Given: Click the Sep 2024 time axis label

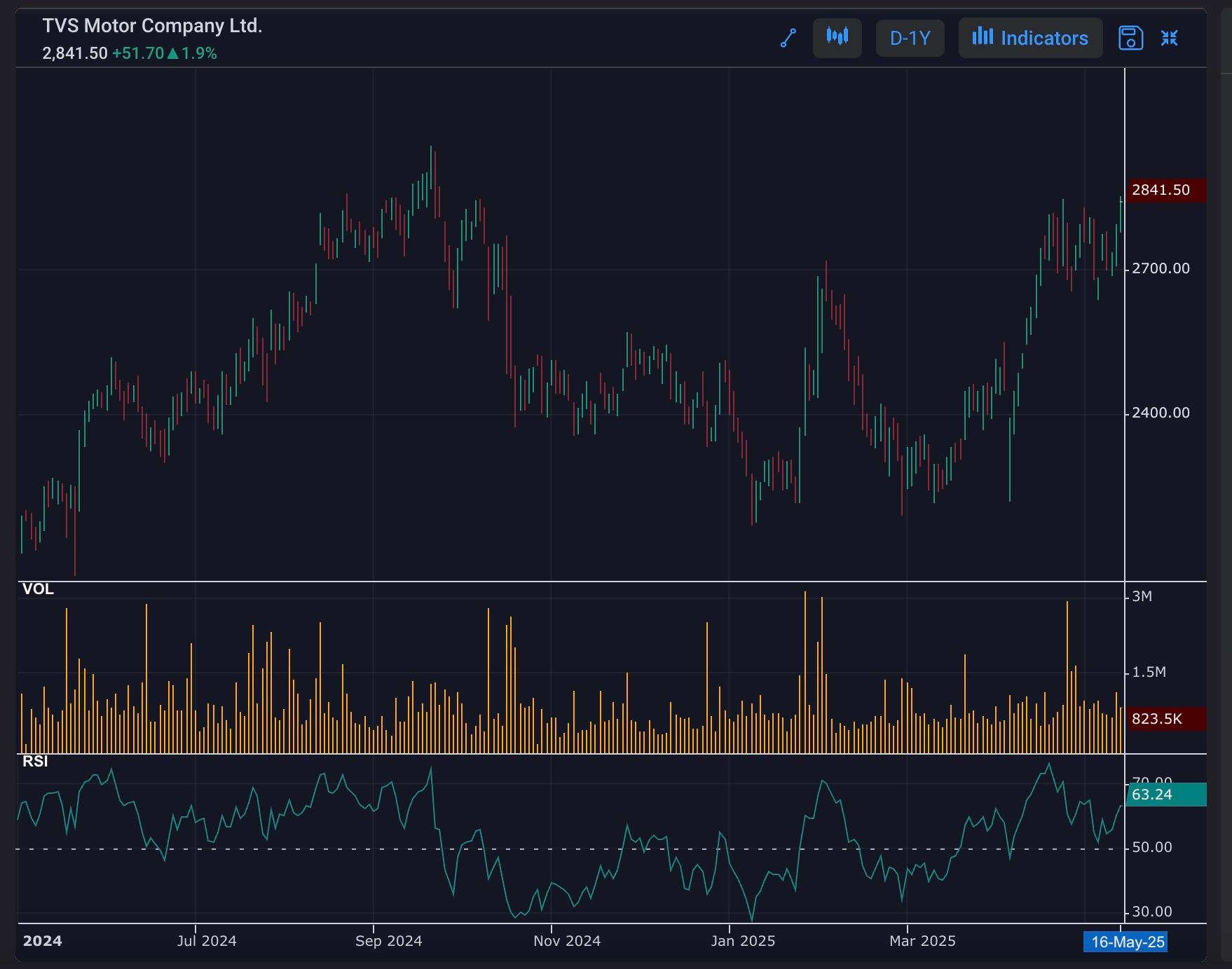Looking at the screenshot, I should click(x=389, y=941).
